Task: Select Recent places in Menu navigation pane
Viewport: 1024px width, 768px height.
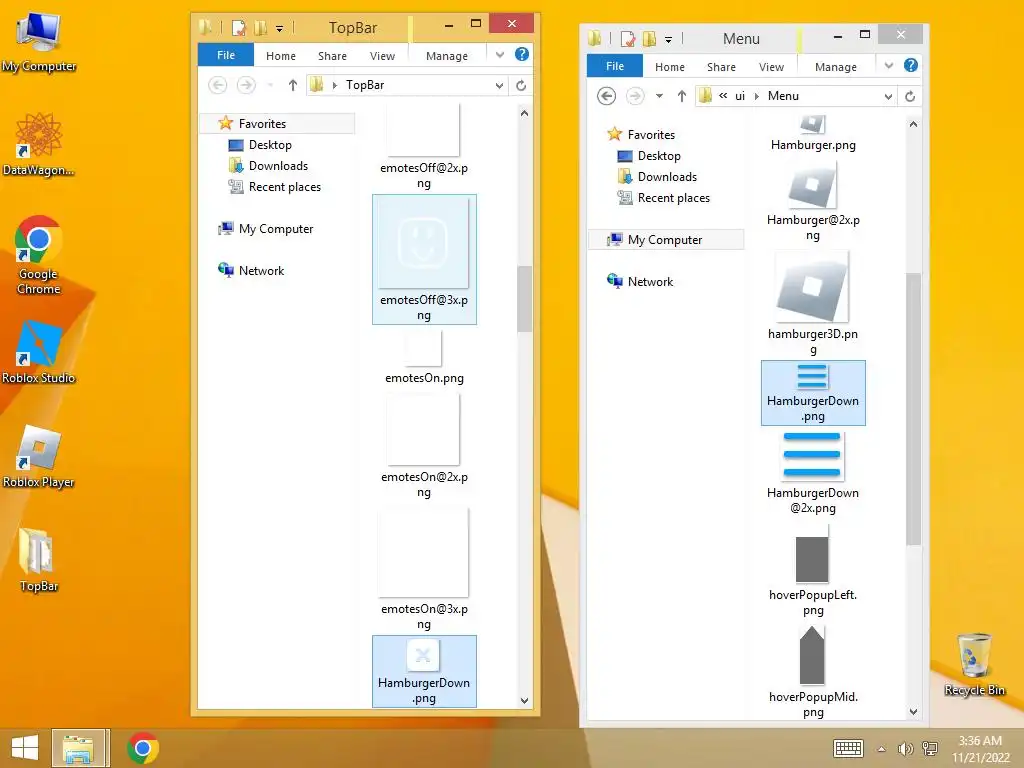Action: tap(664, 198)
